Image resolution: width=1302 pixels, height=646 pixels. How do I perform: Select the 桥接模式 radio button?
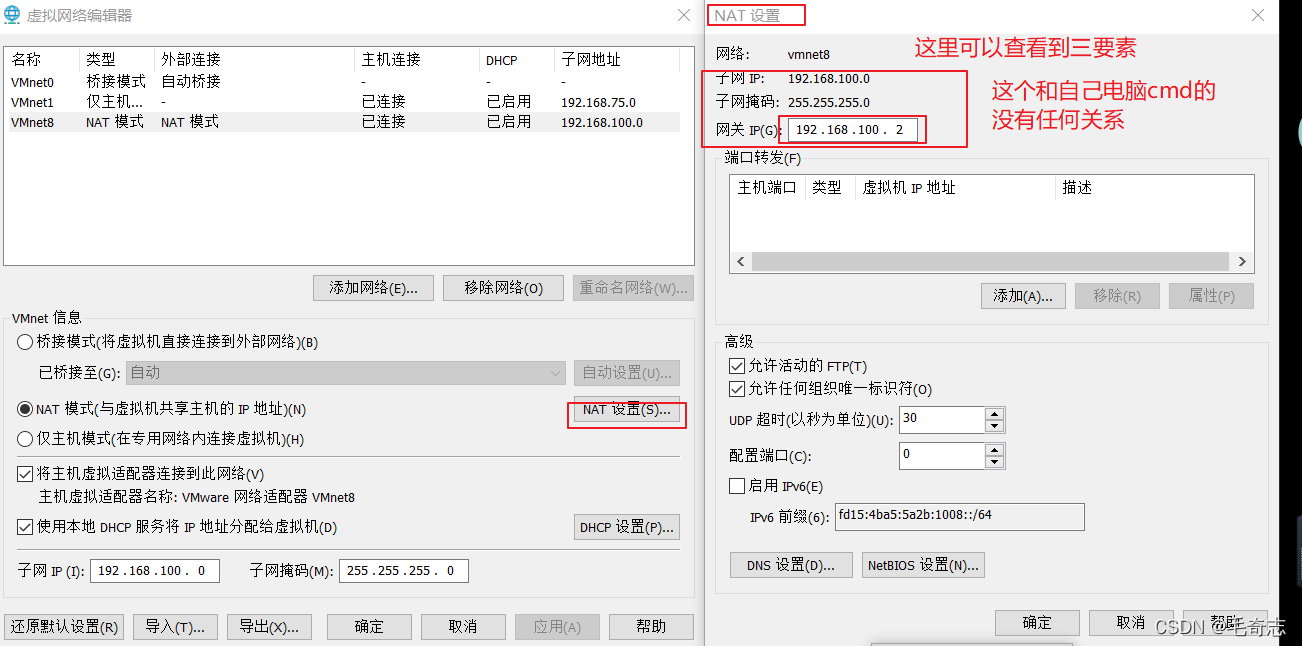tap(25, 342)
